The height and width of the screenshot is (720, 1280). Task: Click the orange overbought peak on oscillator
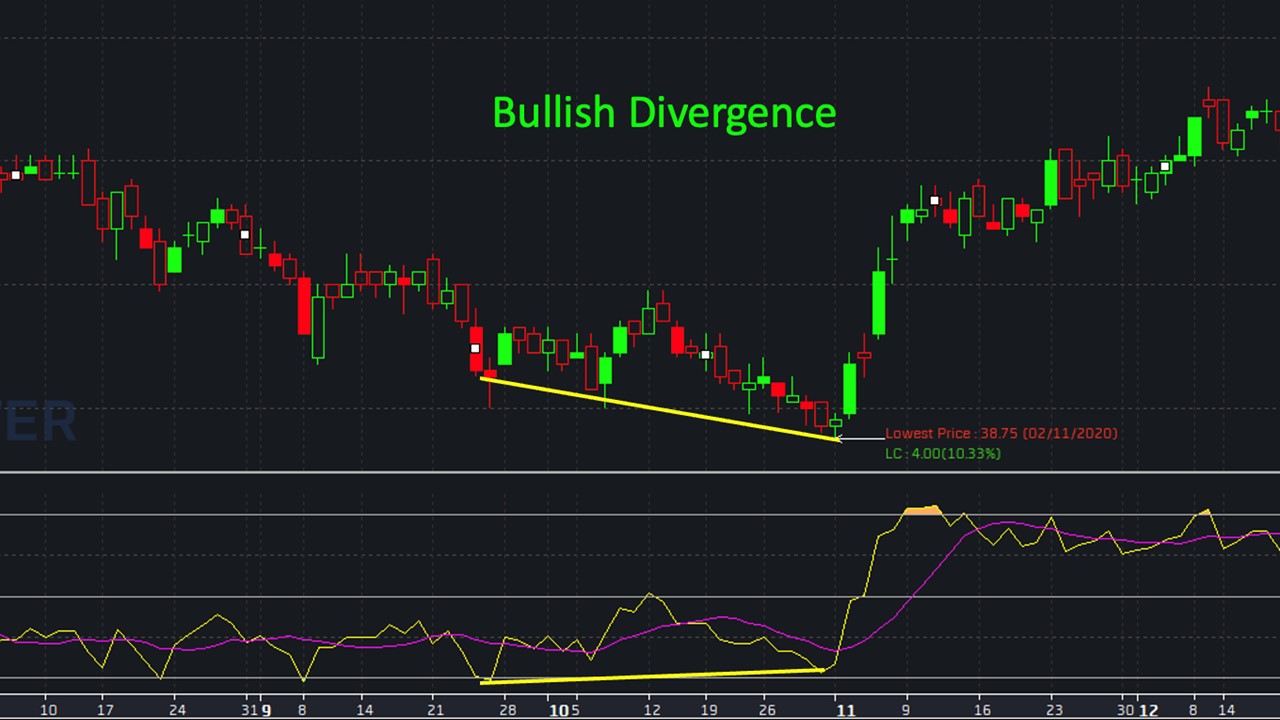pos(923,511)
